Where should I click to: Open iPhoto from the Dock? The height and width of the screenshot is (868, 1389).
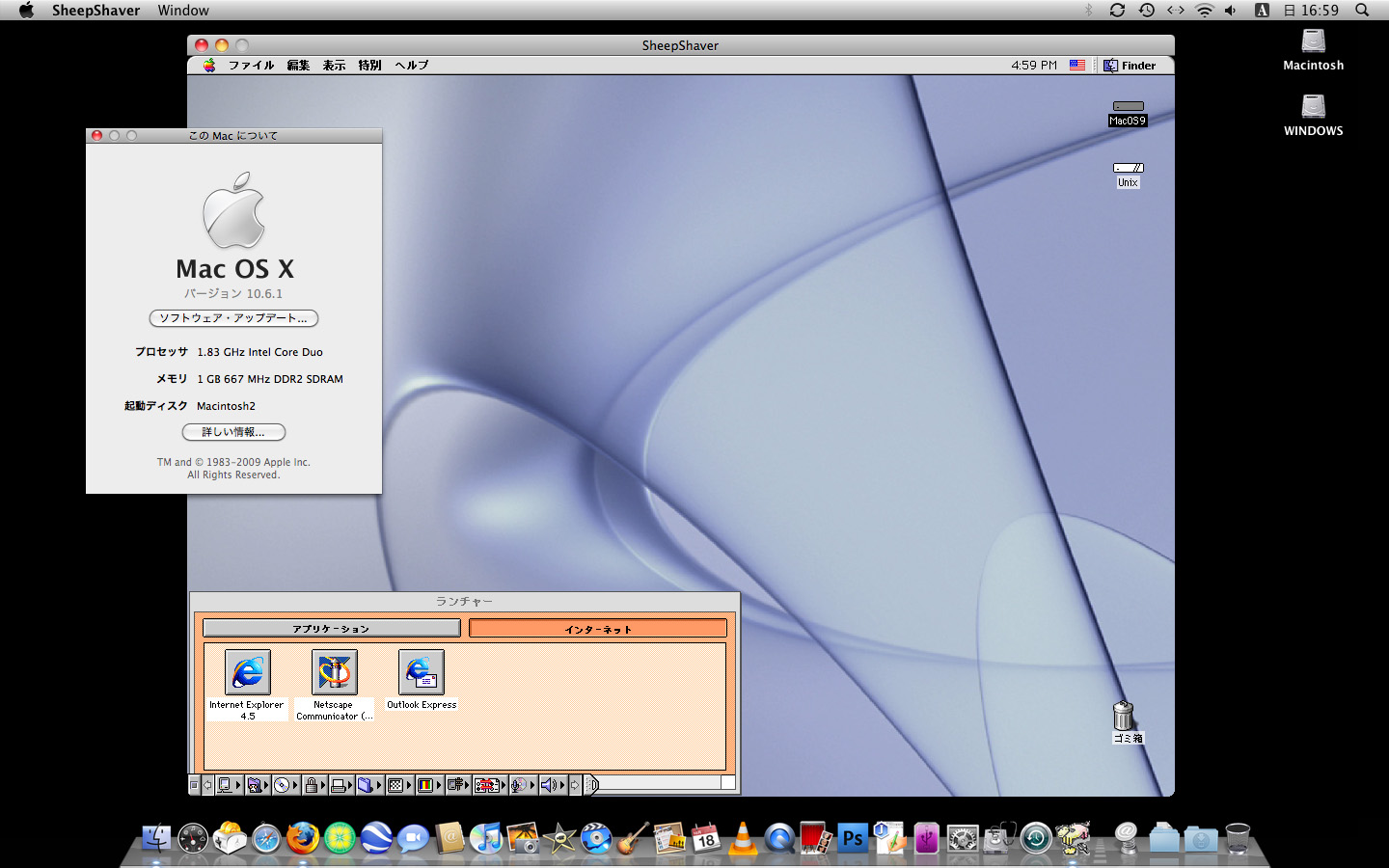[523, 838]
